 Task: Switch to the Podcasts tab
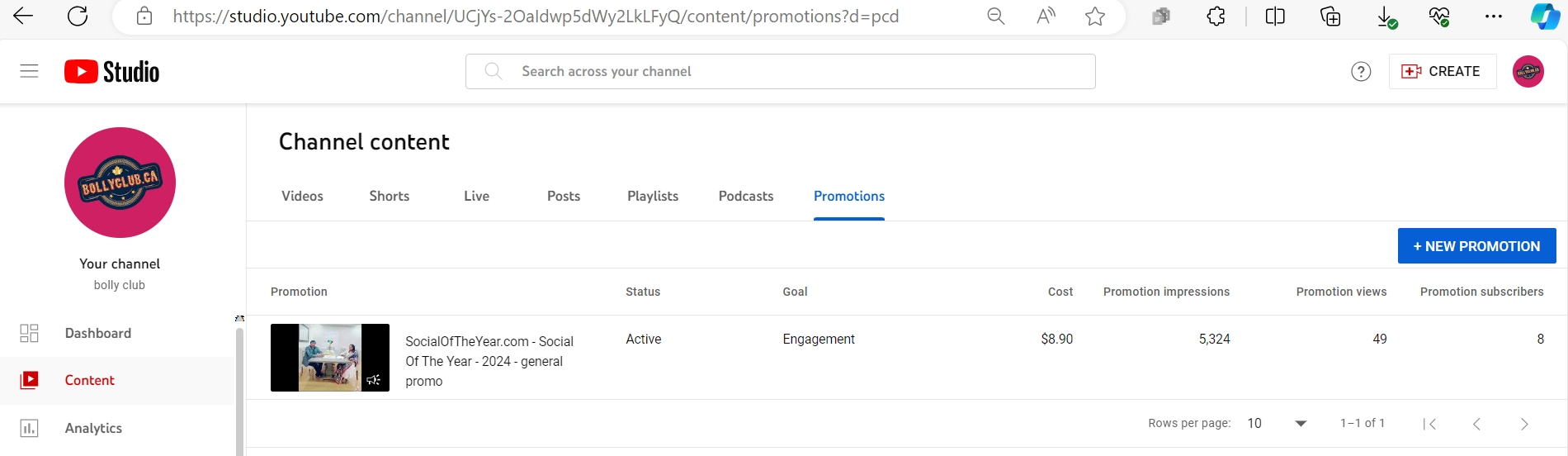click(x=745, y=196)
